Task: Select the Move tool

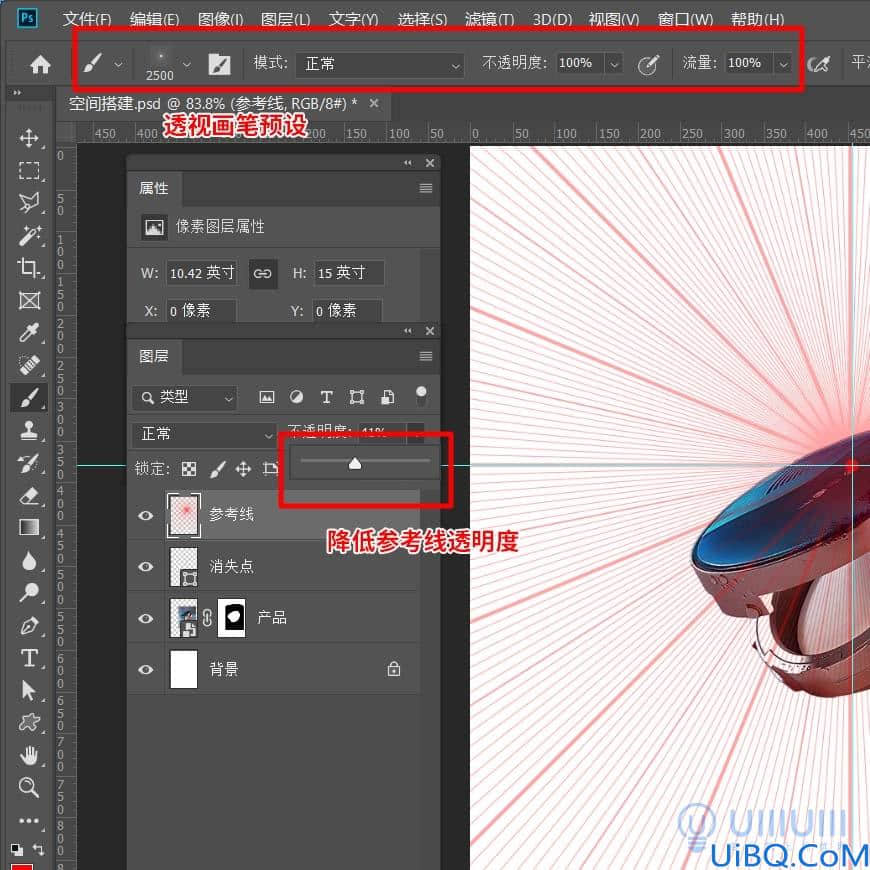Action: point(29,138)
